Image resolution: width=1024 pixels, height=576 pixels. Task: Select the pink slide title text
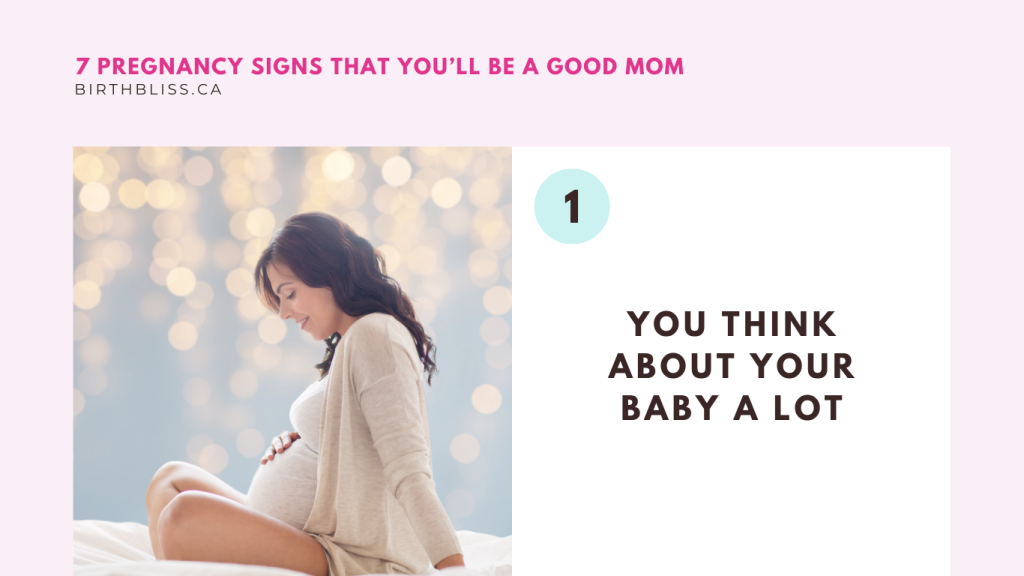[379, 67]
